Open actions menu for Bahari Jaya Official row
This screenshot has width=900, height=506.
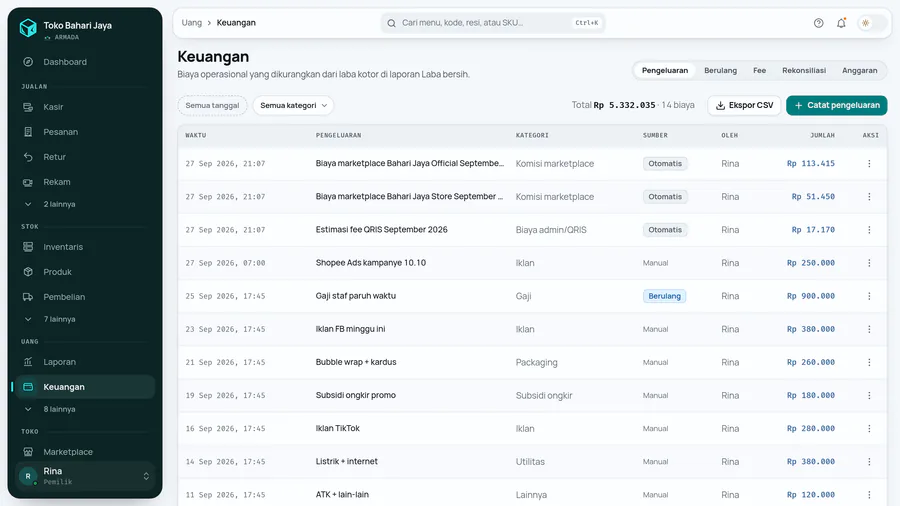pyautogui.click(x=869, y=164)
